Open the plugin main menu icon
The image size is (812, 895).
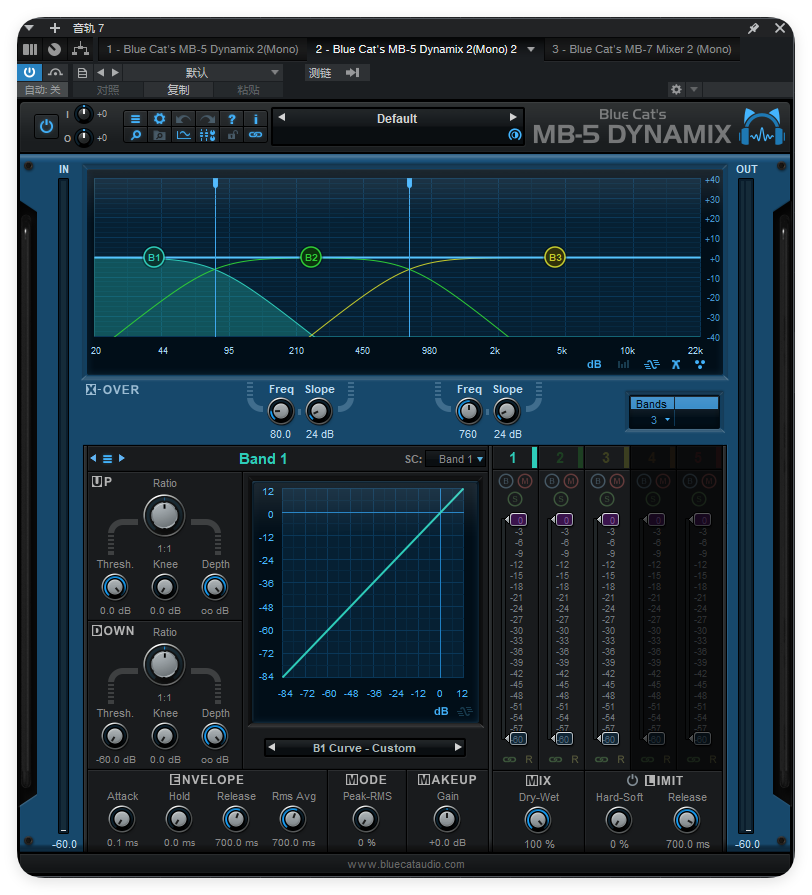135,119
